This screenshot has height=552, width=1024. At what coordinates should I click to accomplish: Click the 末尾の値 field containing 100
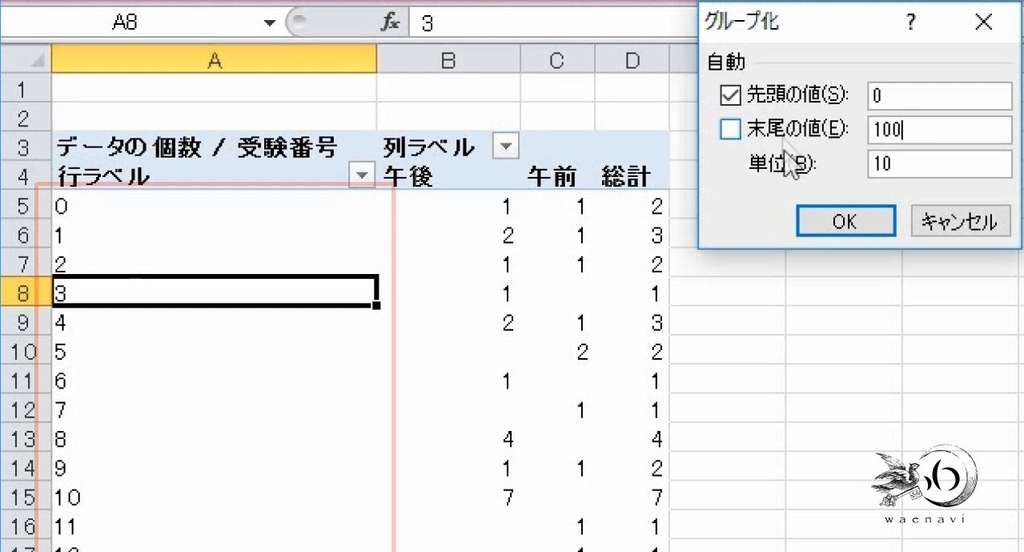pyautogui.click(x=940, y=129)
